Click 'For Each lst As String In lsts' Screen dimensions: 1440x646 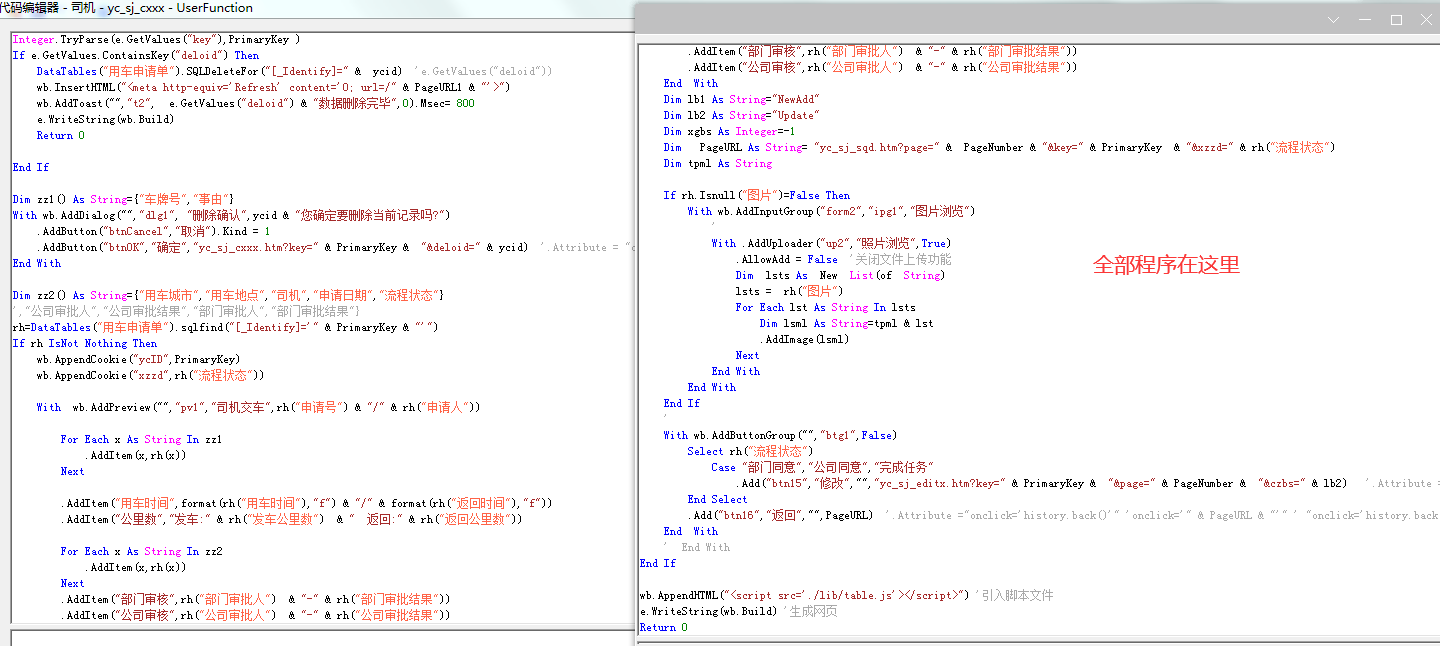826,307
